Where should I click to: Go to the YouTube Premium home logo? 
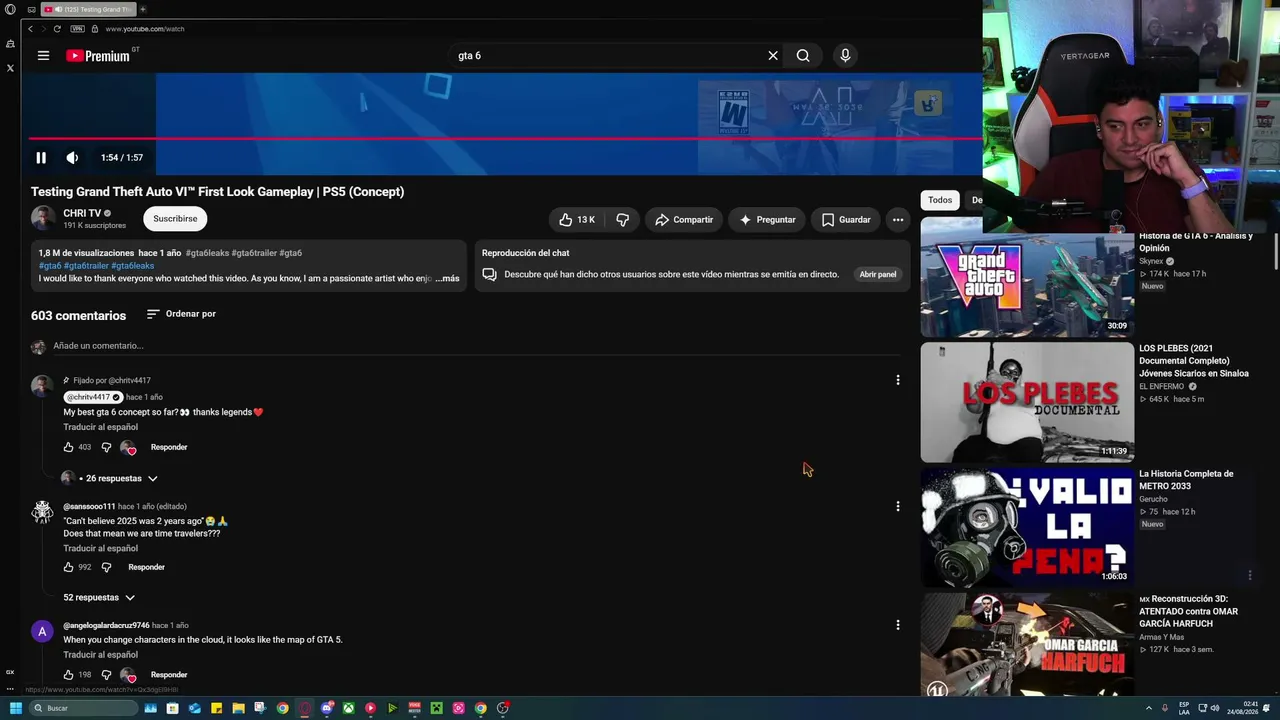(99, 56)
